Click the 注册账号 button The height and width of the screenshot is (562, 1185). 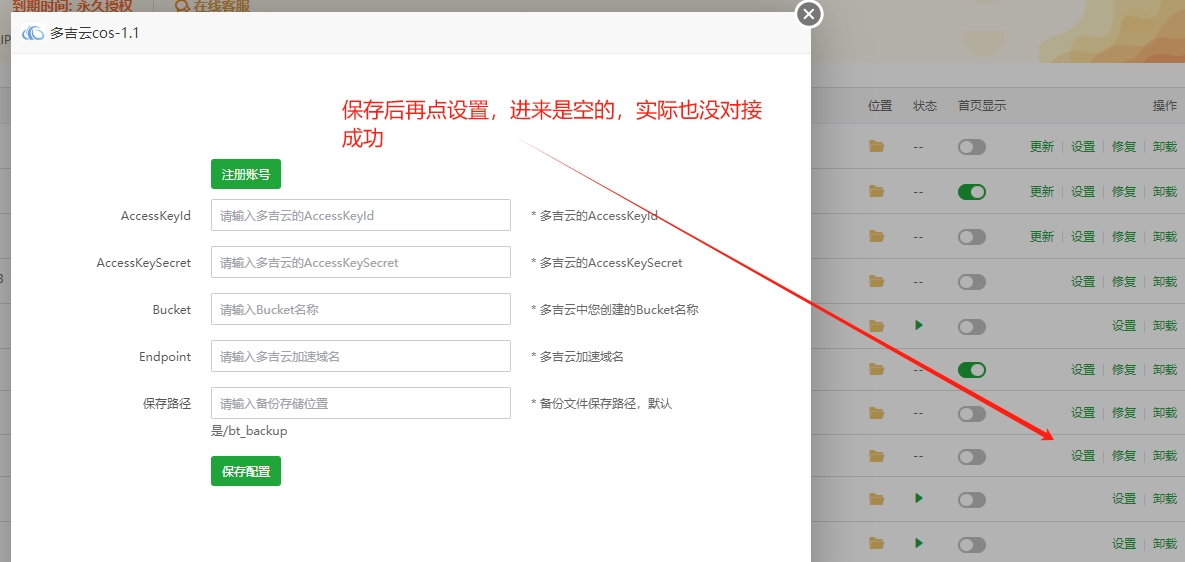pos(246,174)
